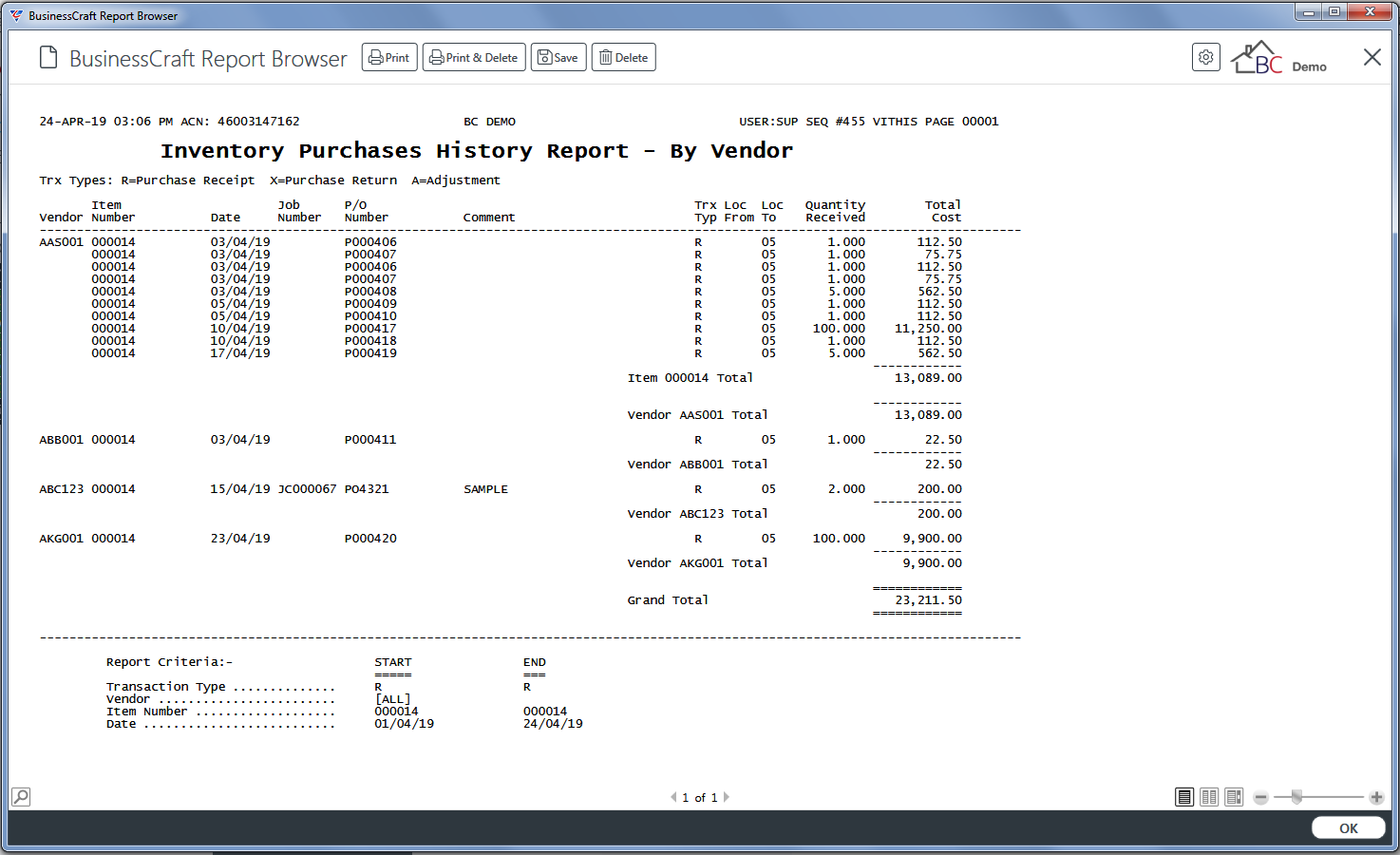Click the quantity 100.000 in P000417 row

839,329
